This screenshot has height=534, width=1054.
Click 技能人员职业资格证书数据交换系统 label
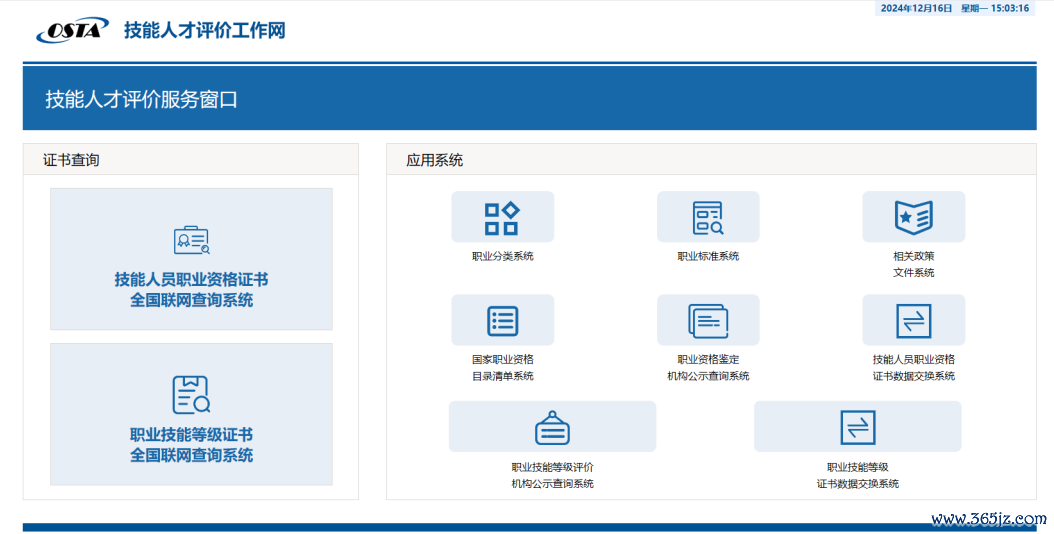914,368
